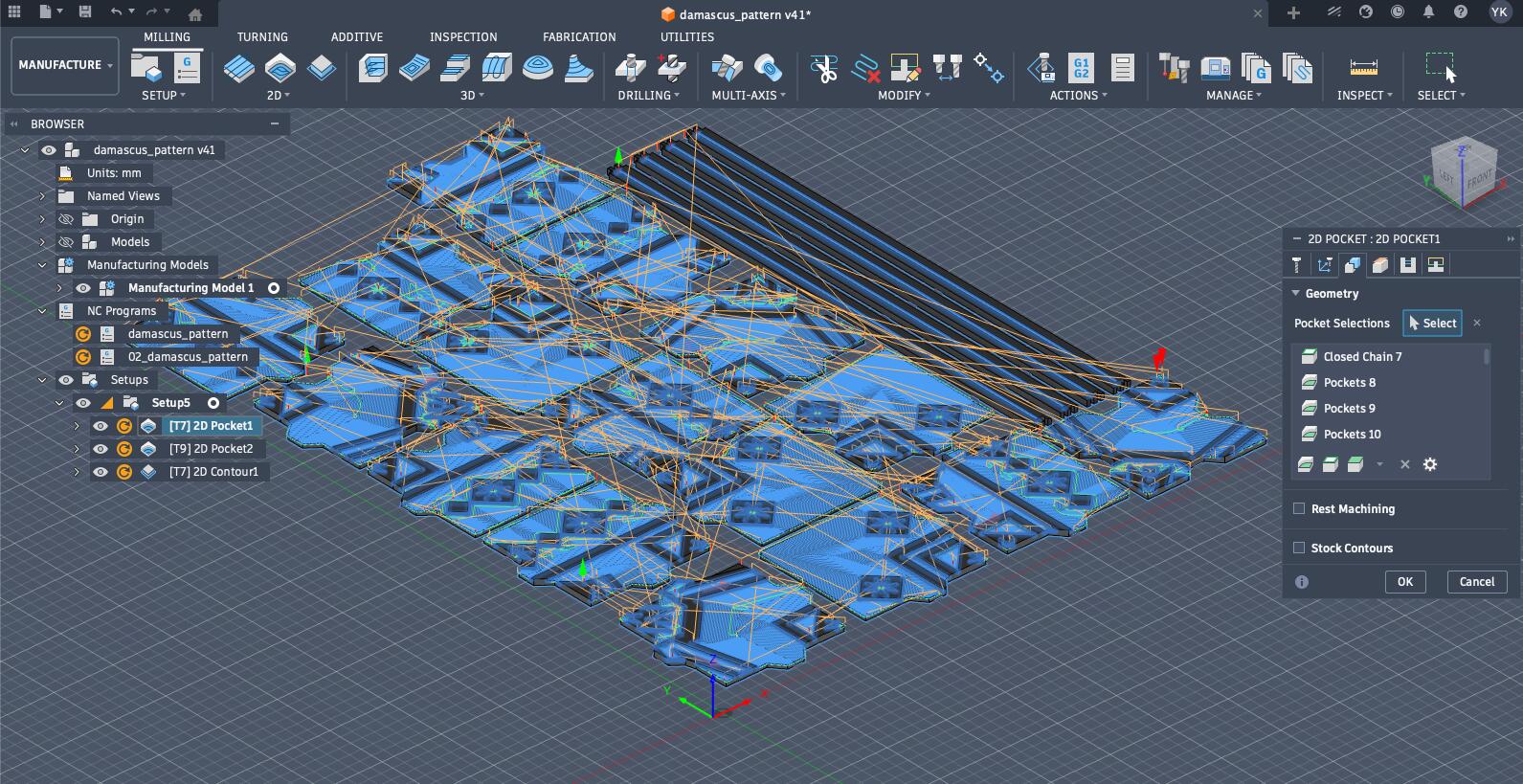The height and width of the screenshot is (784, 1523).
Task: Open the Machine Library icon
Action: (x=1215, y=68)
